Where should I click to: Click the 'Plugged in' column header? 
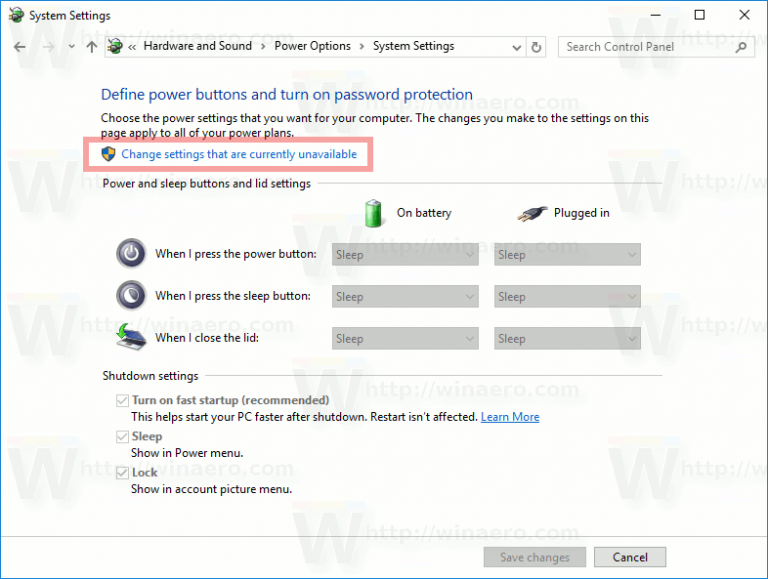pyautogui.click(x=581, y=213)
